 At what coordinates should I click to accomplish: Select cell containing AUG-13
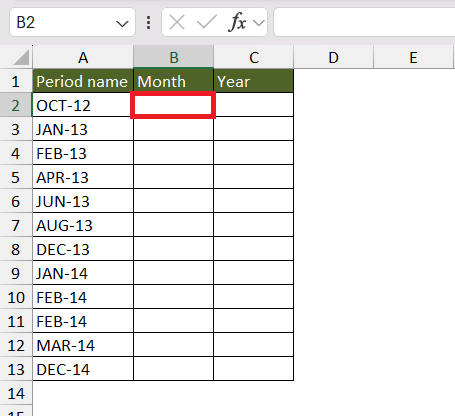pyautogui.click(x=83, y=225)
